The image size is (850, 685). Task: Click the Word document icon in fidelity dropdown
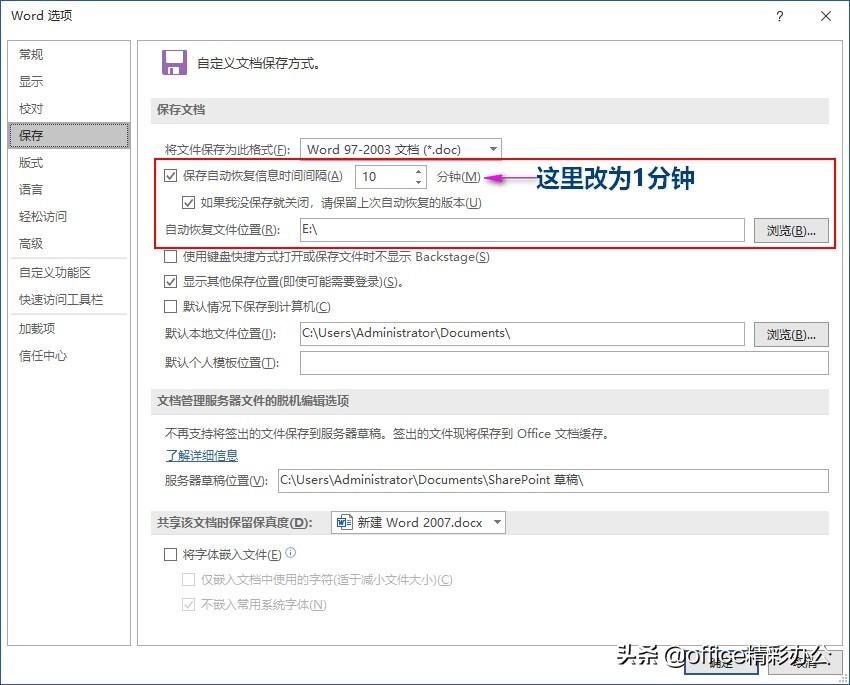pos(344,522)
